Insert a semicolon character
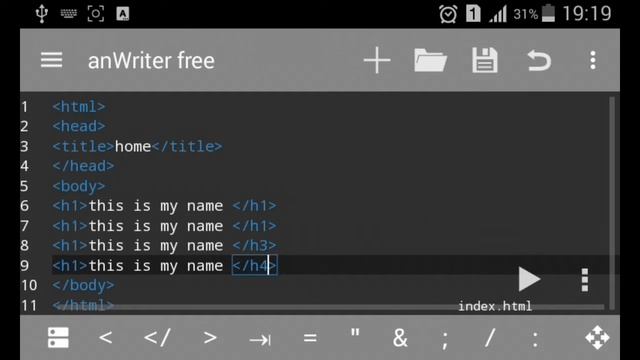 [x=445, y=340]
